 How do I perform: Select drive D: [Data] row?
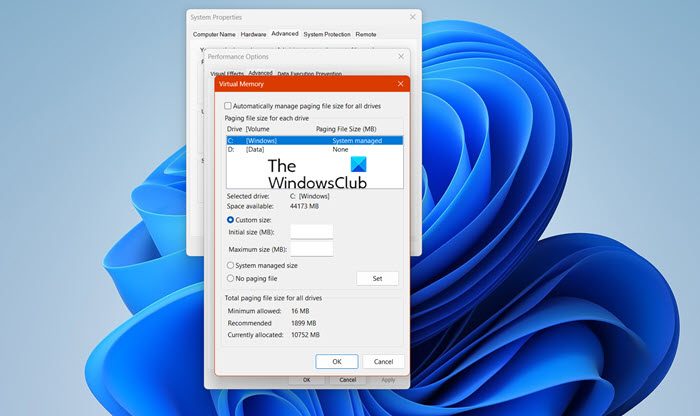click(315, 150)
